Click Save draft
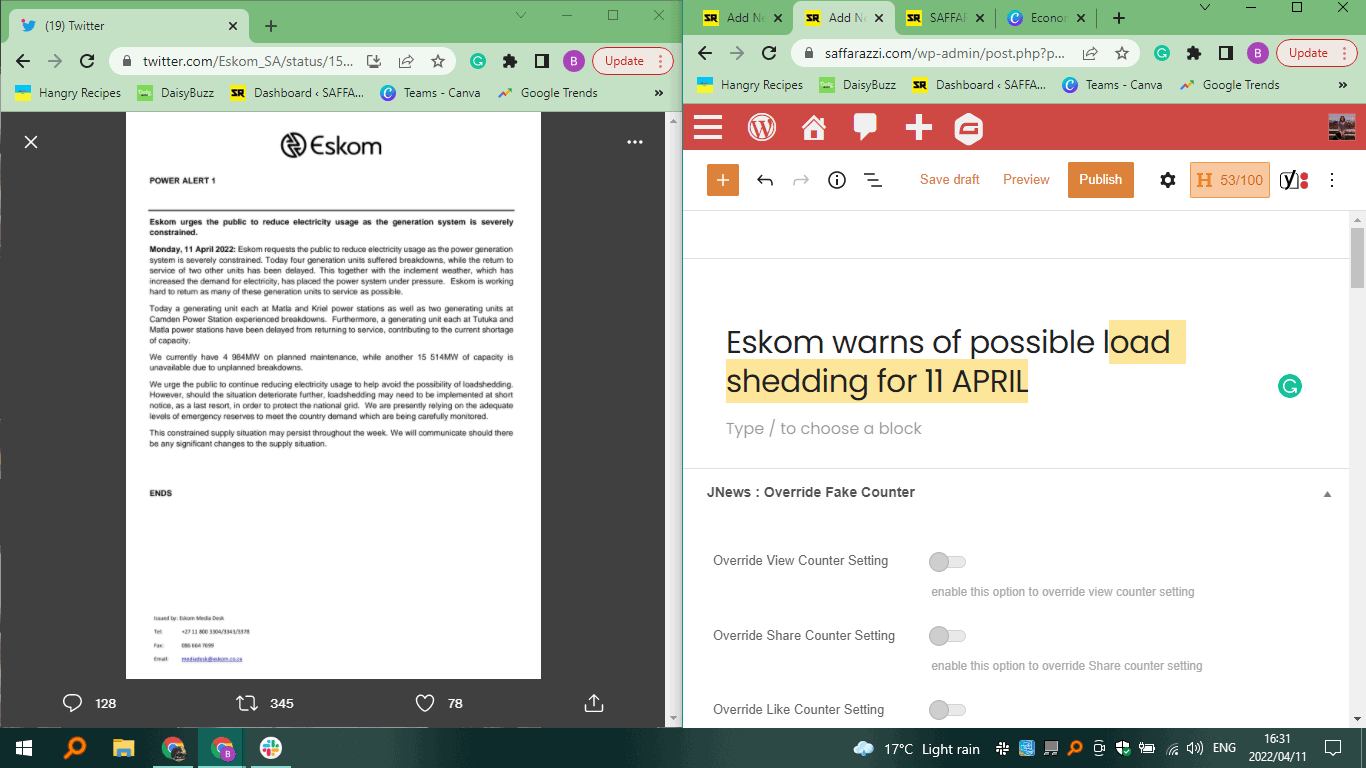 [950, 180]
